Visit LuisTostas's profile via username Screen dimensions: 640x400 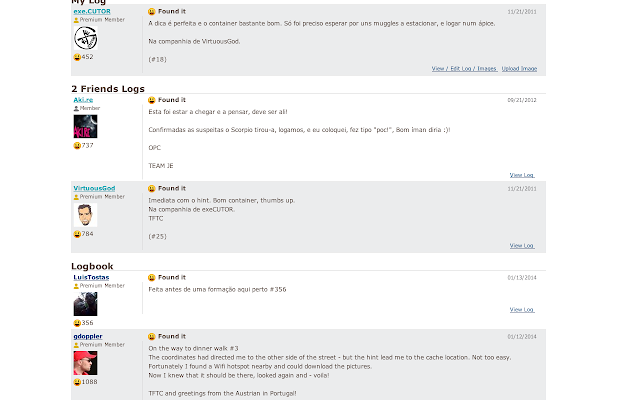pyautogui.click(x=91, y=277)
